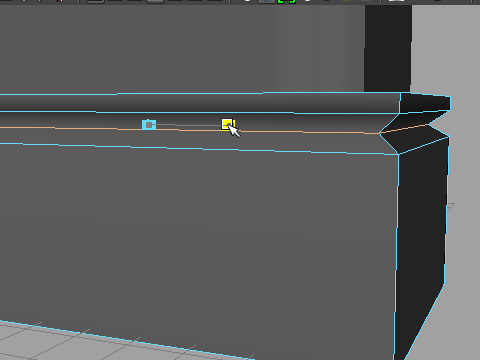
Task: Select the top cap face at right corner
Action: (425, 103)
